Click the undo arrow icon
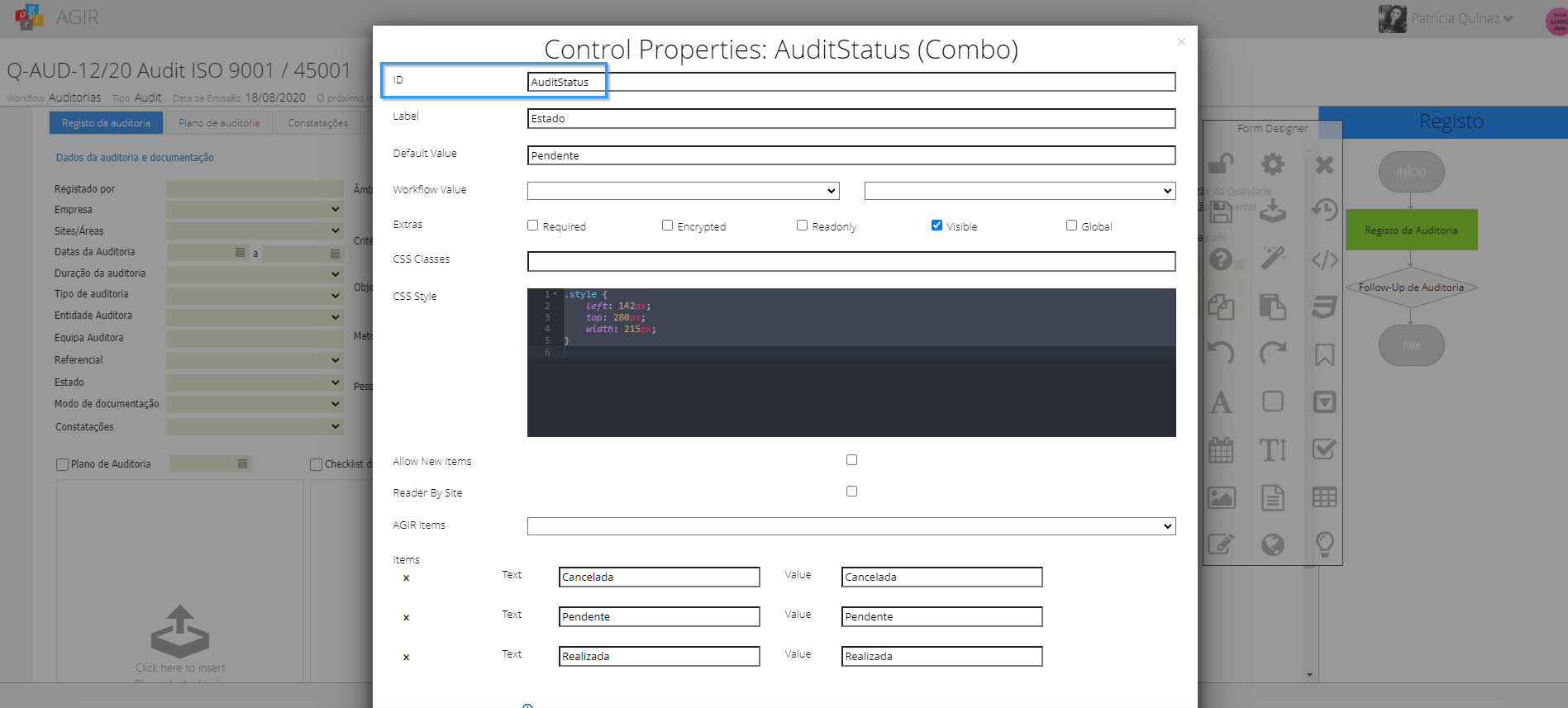Viewport: 1568px width, 708px height. (x=1221, y=353)
